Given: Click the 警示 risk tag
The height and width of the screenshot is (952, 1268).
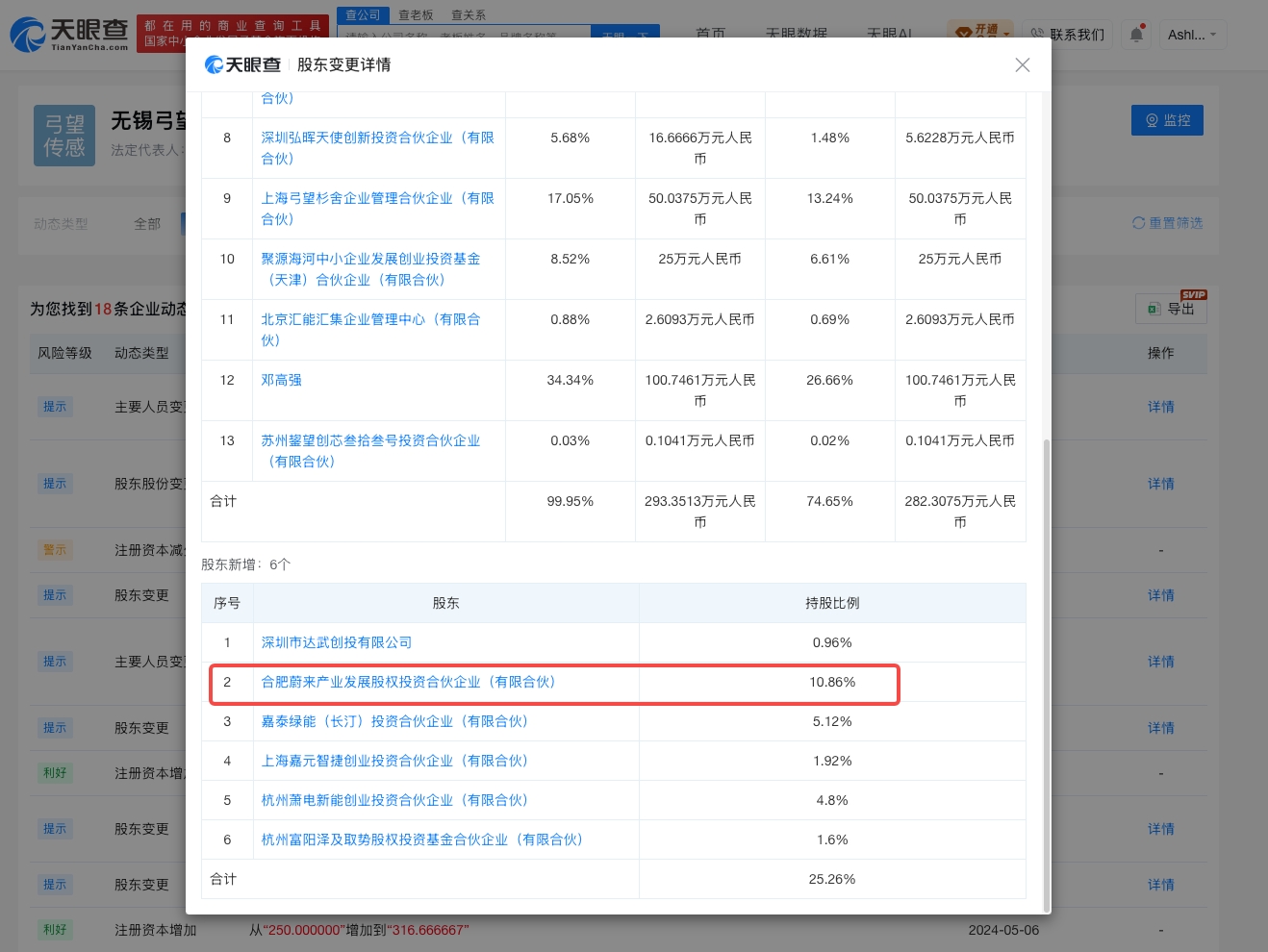Looking at the screenshot, I should (x=55, y=550).
